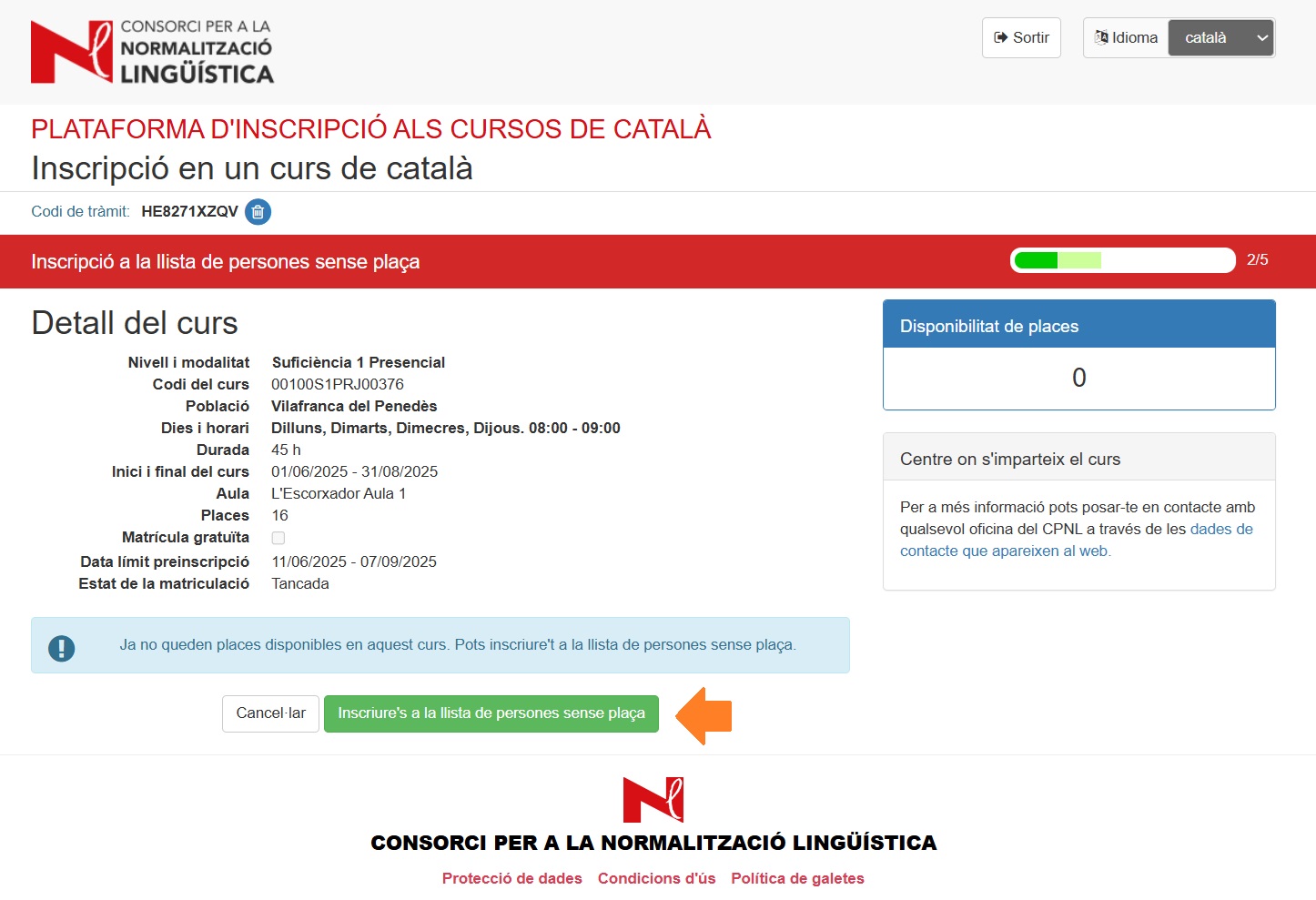
Task: Select the CPNL logo in the header
Action: [151, 51]
